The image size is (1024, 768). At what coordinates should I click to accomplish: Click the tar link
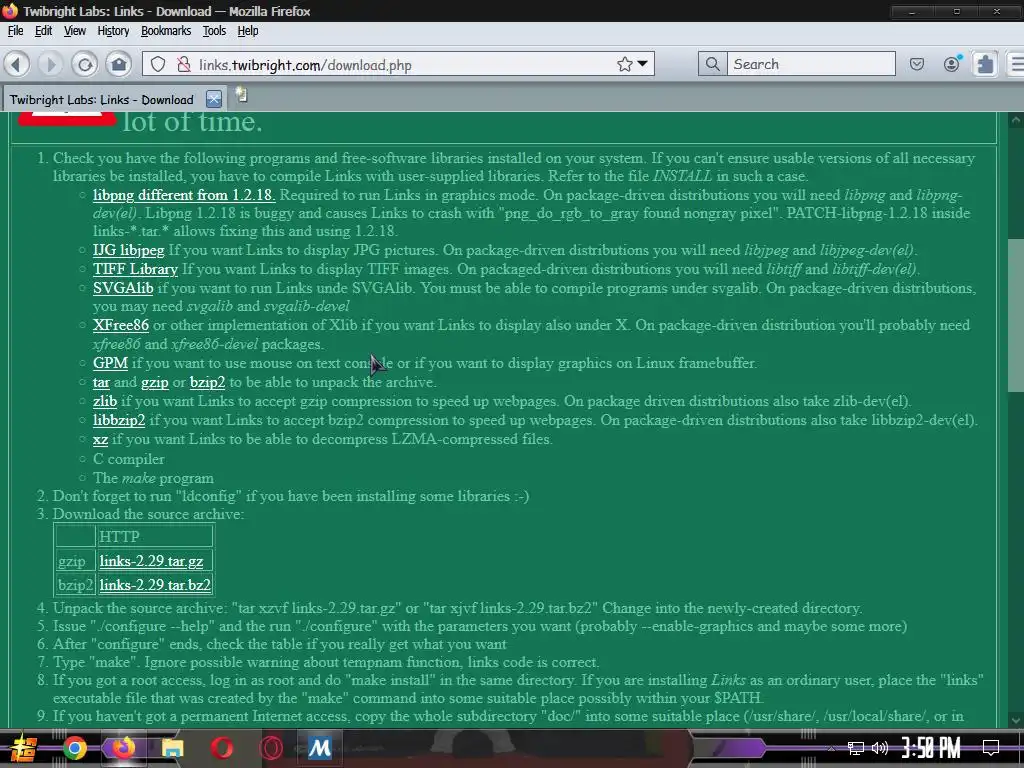(x=101, y=383)
